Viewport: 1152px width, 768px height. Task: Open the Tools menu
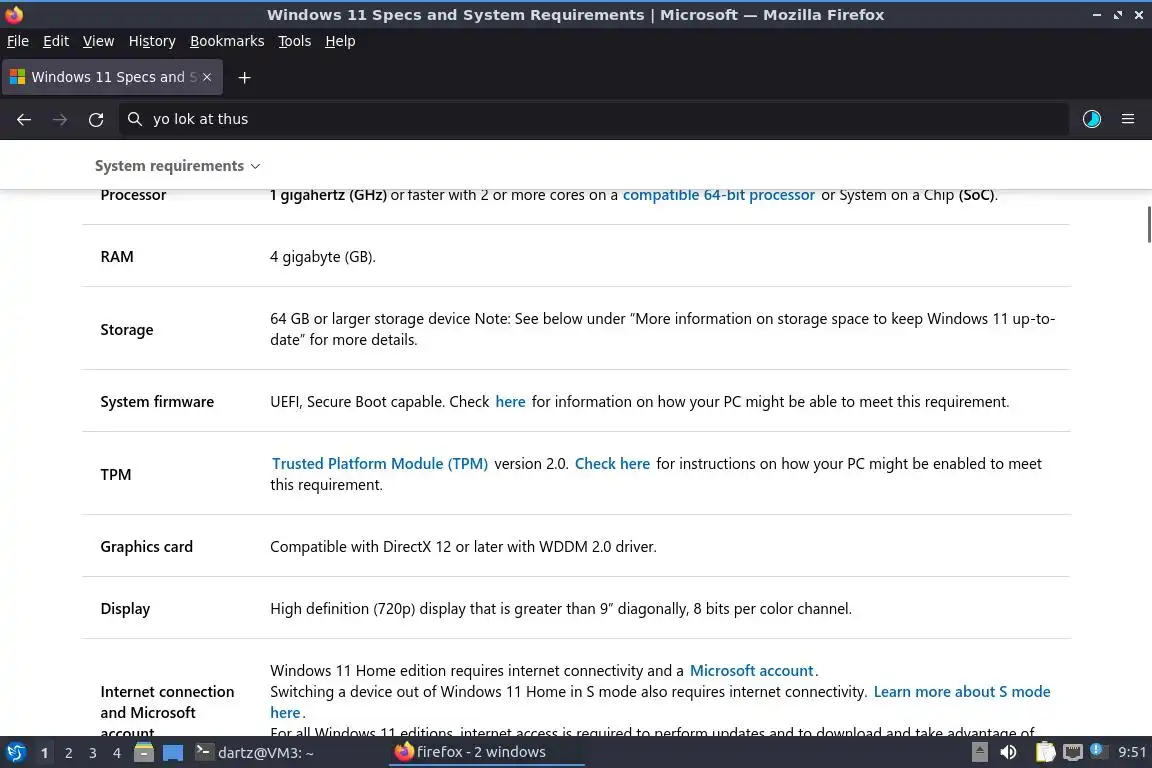point(295,41)
